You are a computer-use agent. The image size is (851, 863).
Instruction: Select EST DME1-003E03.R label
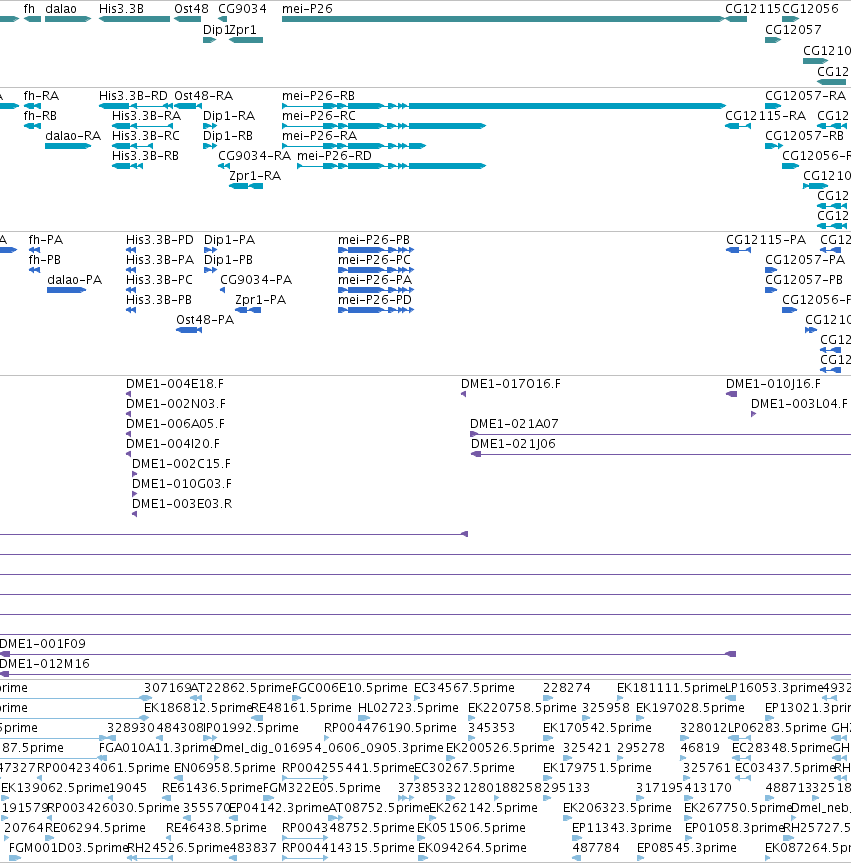click(182, 504)
